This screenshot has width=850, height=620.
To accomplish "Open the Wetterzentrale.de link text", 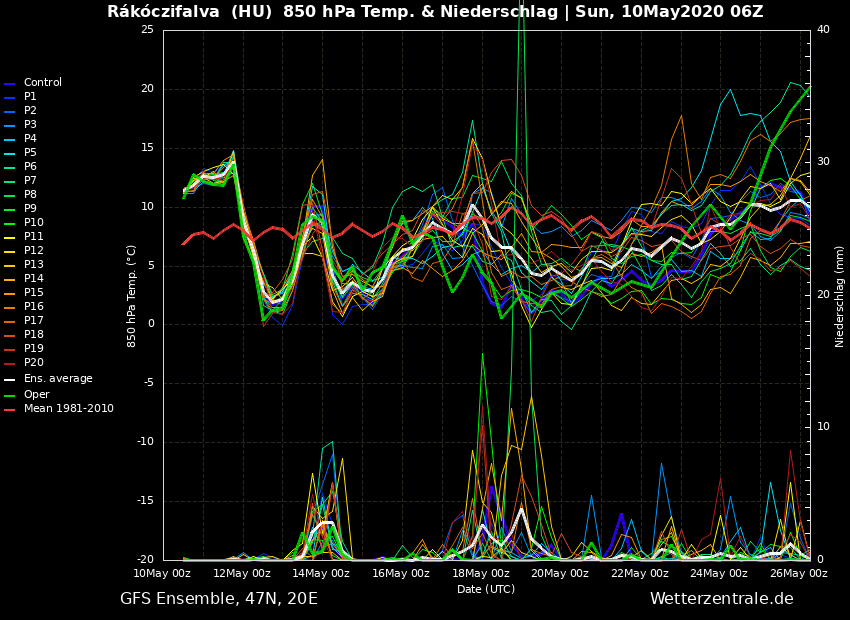I will point(721,599).
